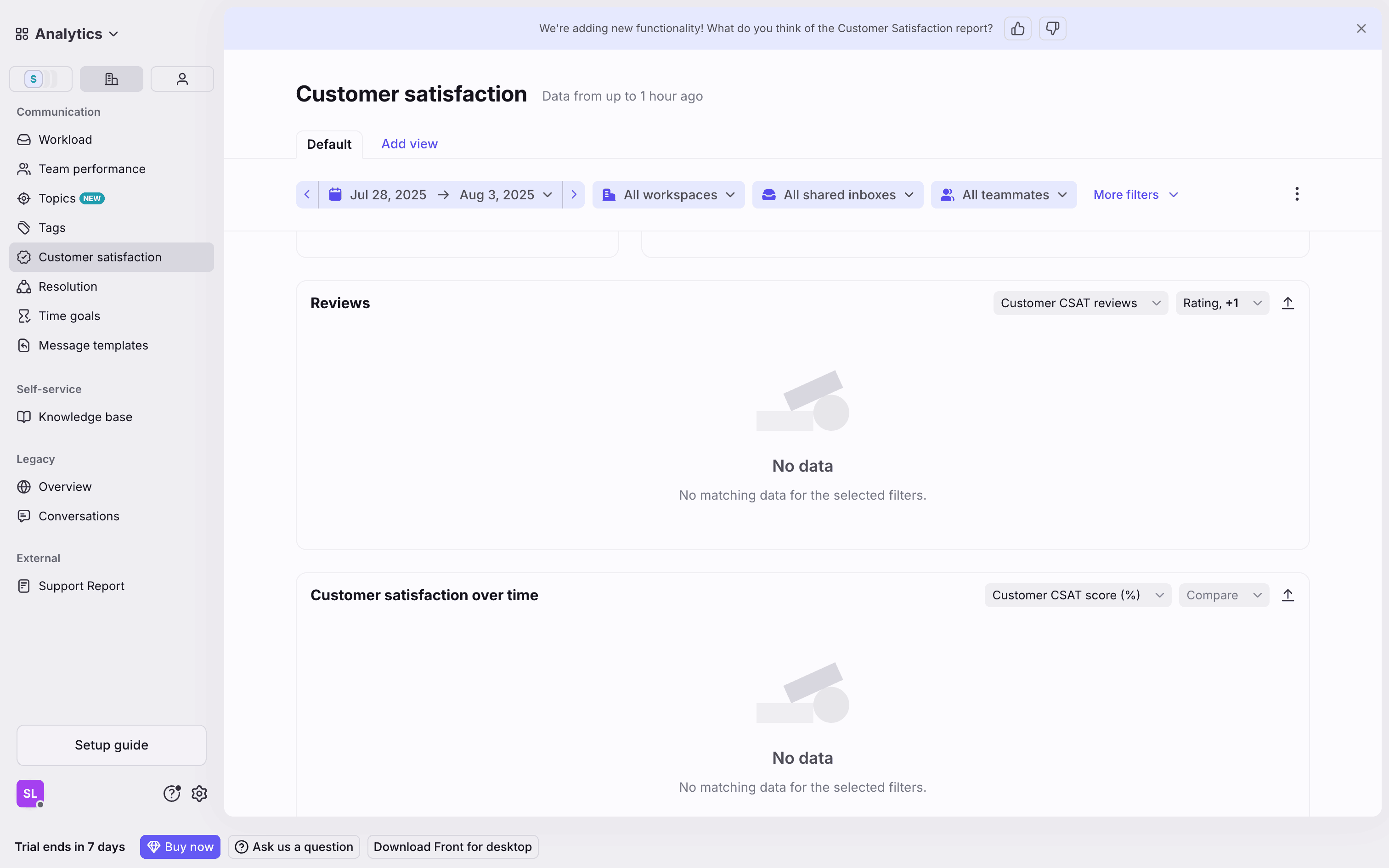
Task: Expand the All workspaces filter
Action: 668,195
